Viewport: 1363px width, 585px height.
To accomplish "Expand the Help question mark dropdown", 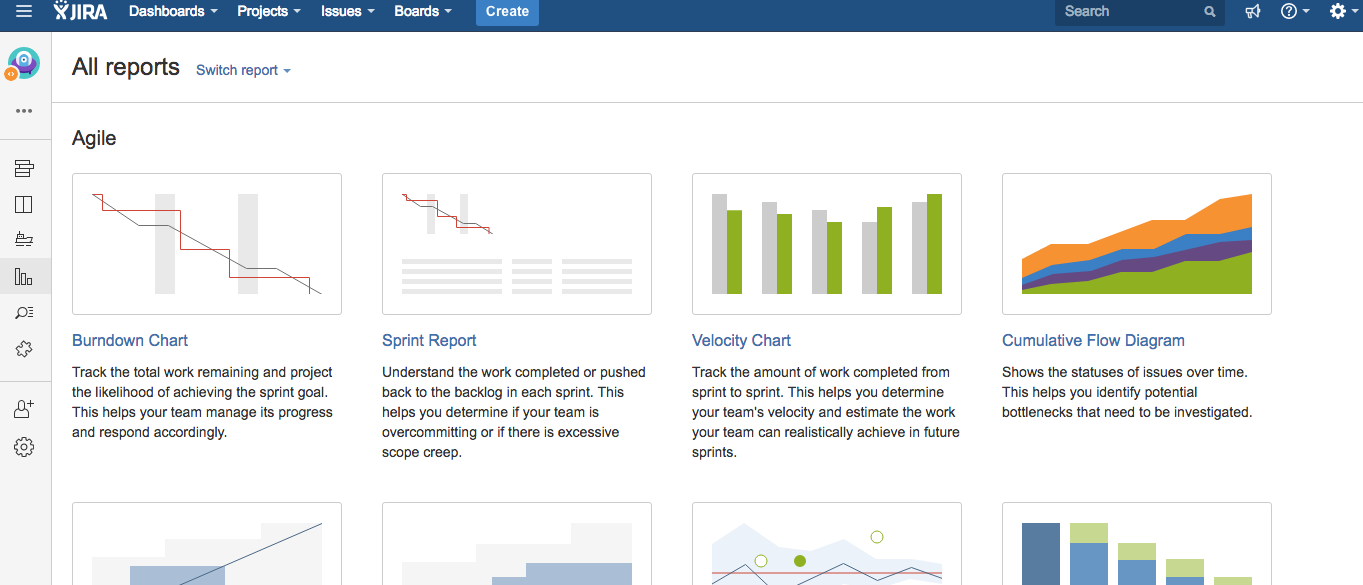I will coord(1295,12).
